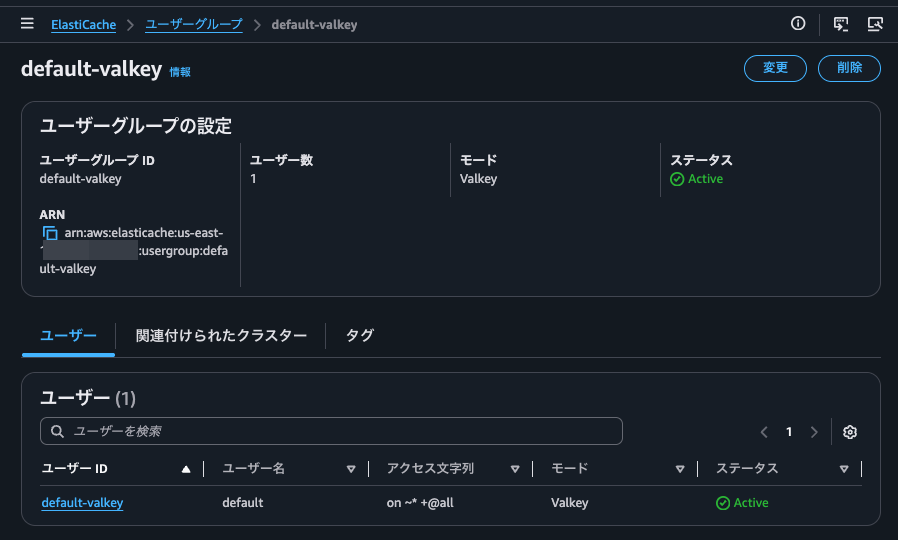
Task: Copy the ARN with the copy icon
Action: tap(50, 233)
